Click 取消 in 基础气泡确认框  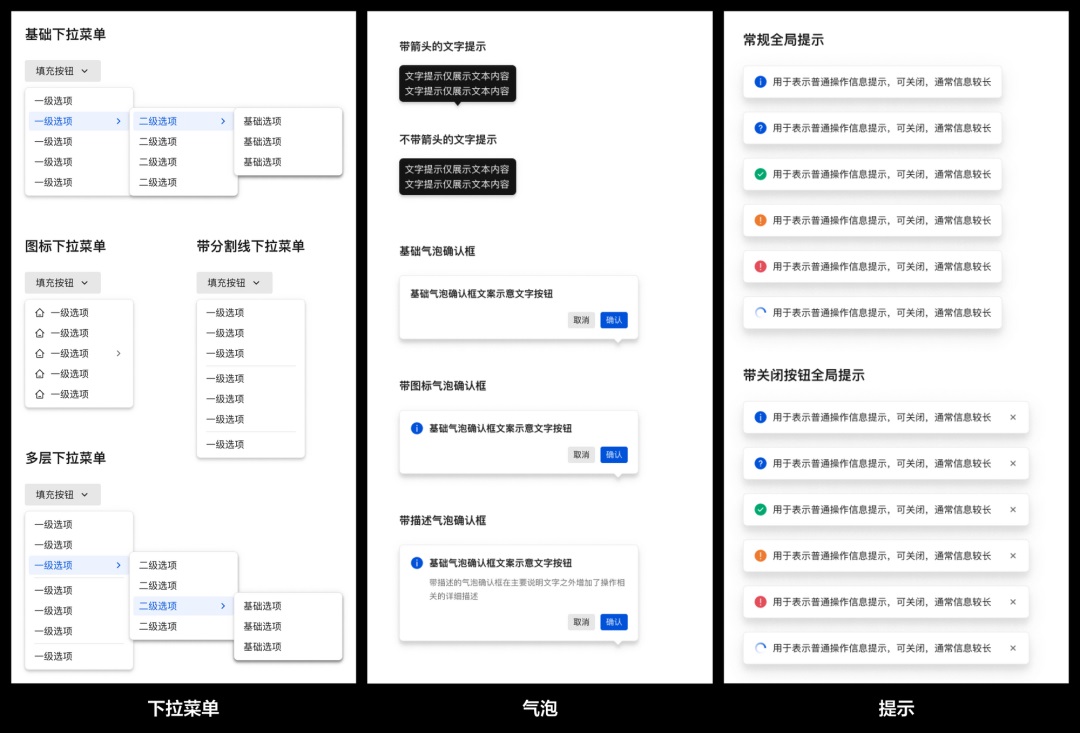click(x=581, y=320)
